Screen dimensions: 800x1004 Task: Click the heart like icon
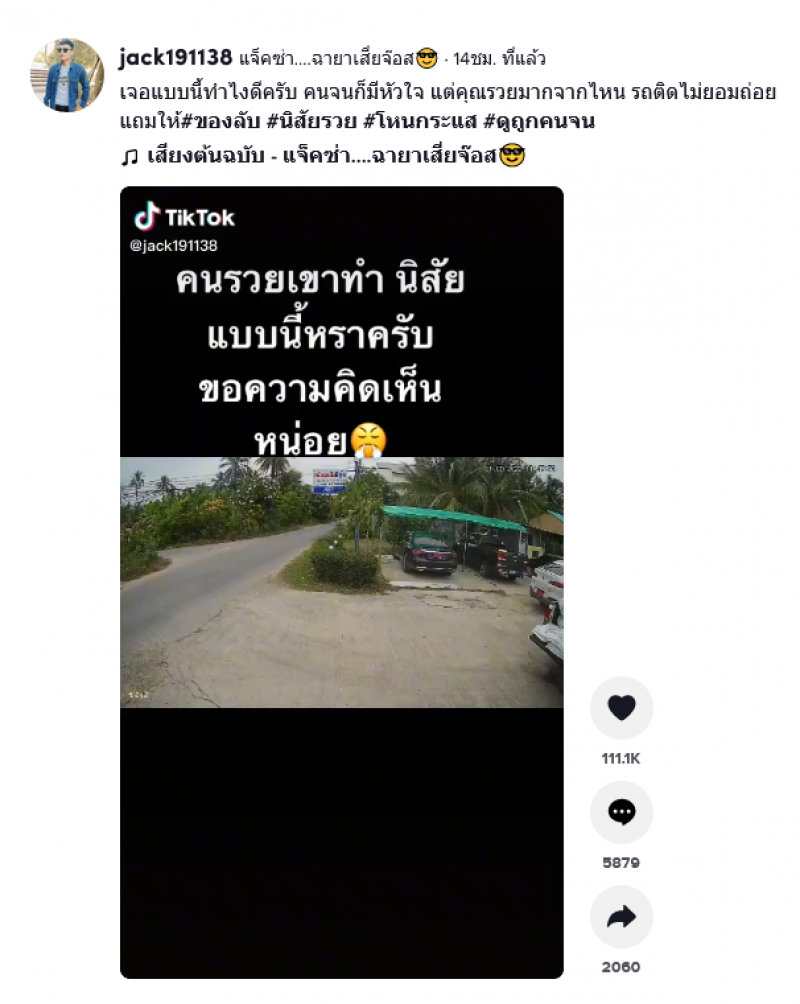click(621, 708)
